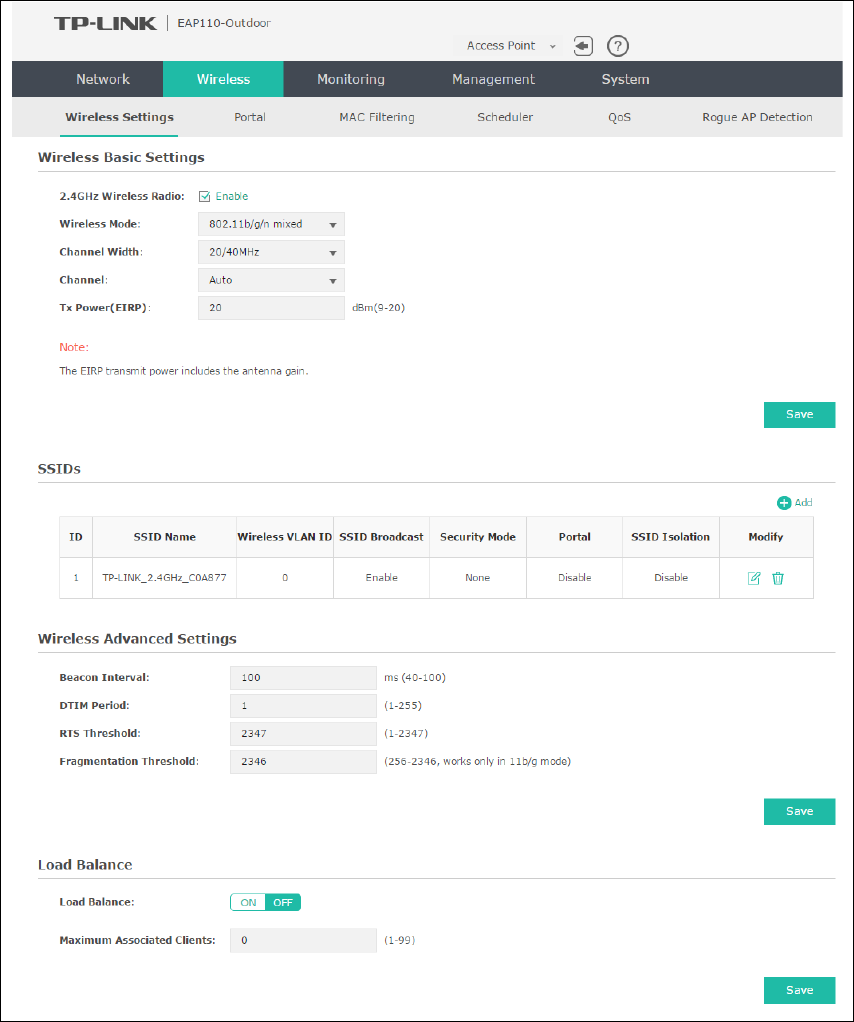Click the logout icon in header

click(x=584, y=46)
